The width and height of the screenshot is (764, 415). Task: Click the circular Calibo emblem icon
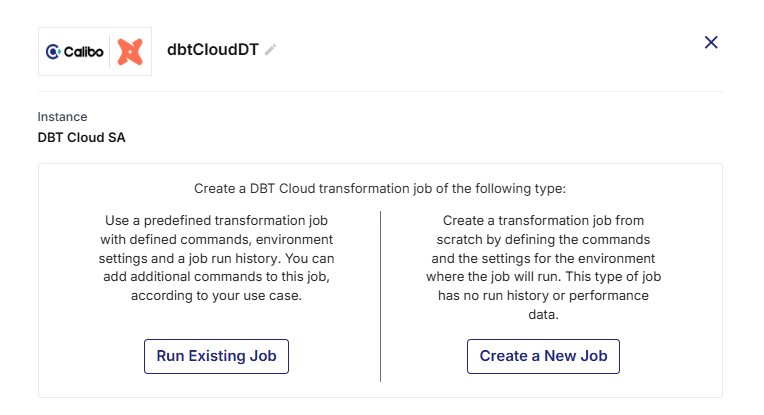click(x=53, y=51)
